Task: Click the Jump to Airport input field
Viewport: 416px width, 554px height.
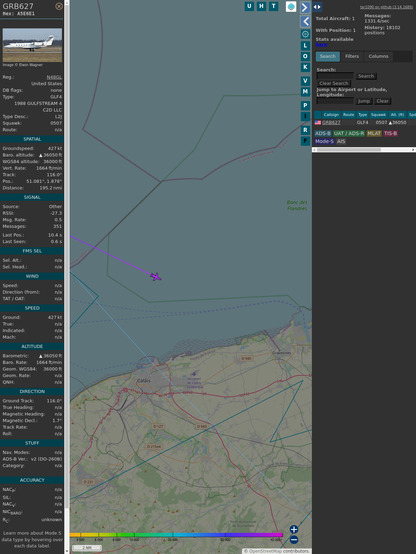Action: click(335, 101)
